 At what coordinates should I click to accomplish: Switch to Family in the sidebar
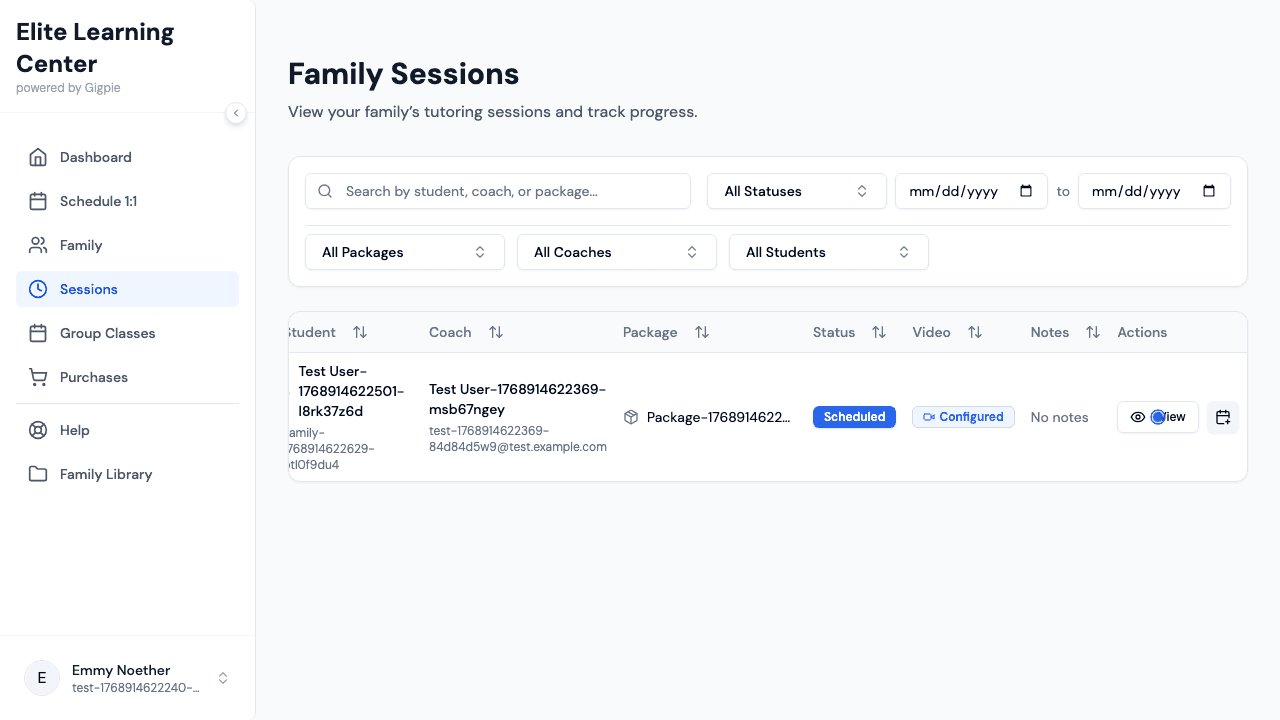point(81,245)
